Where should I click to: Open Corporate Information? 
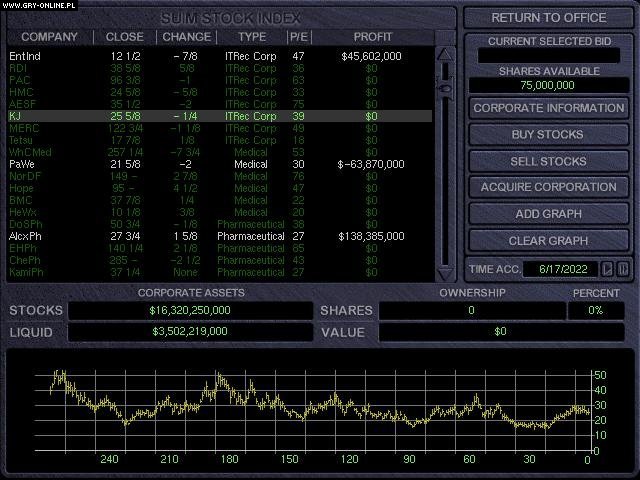[549, 108]
